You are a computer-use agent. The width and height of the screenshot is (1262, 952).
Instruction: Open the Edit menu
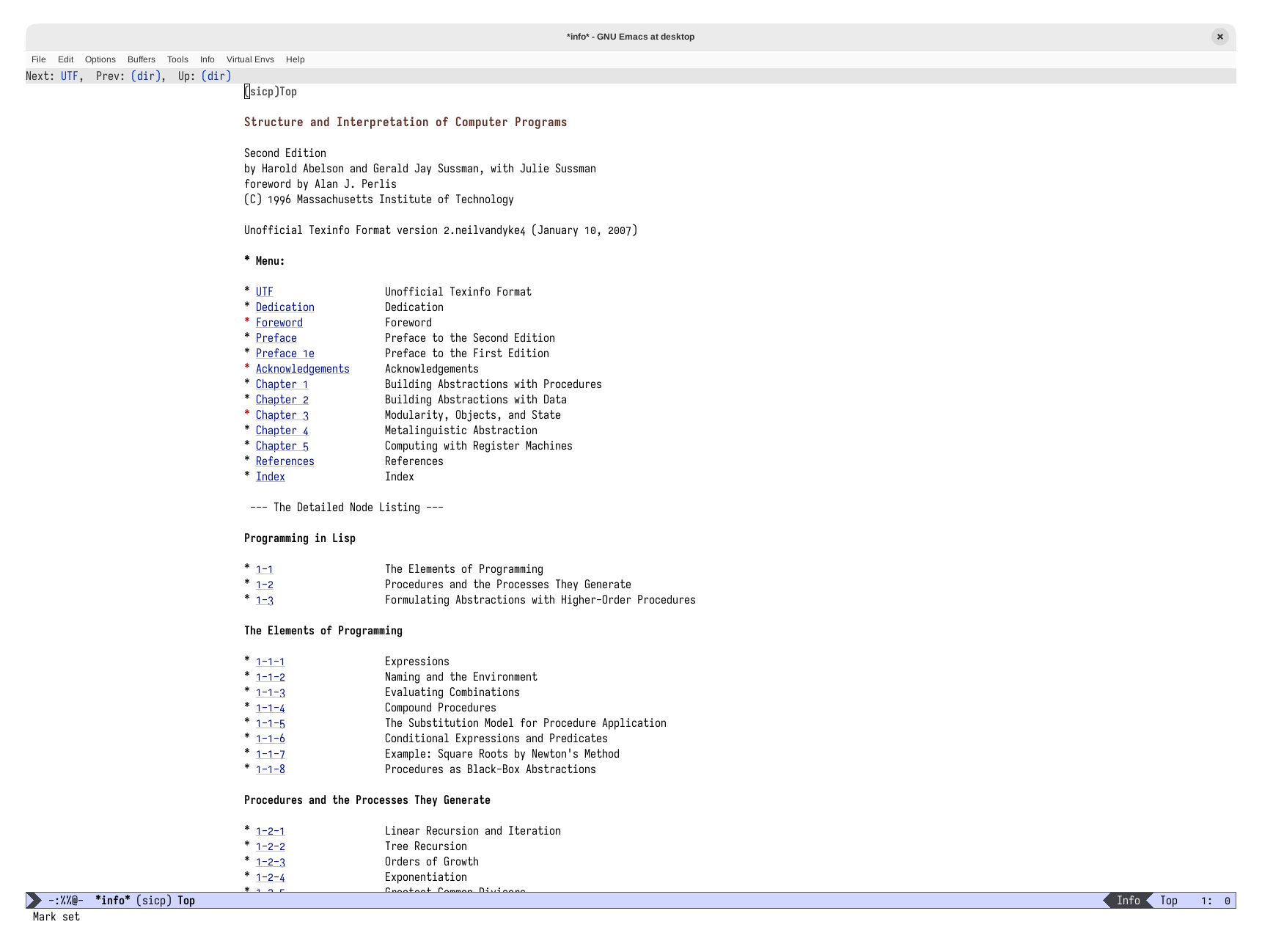[x=66, y=59]
